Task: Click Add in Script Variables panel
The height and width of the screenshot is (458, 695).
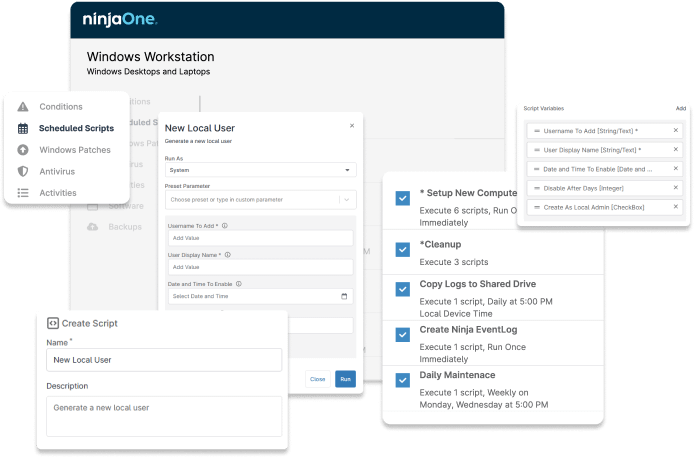Action: 680,108
